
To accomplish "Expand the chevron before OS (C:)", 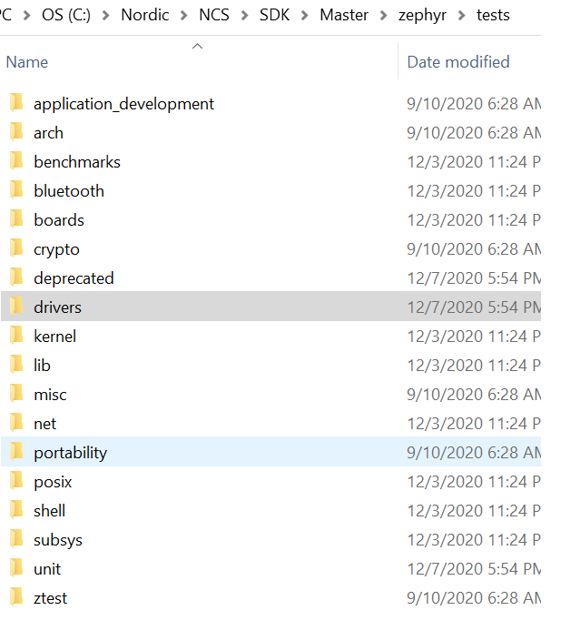I will (x=27, y=16).
